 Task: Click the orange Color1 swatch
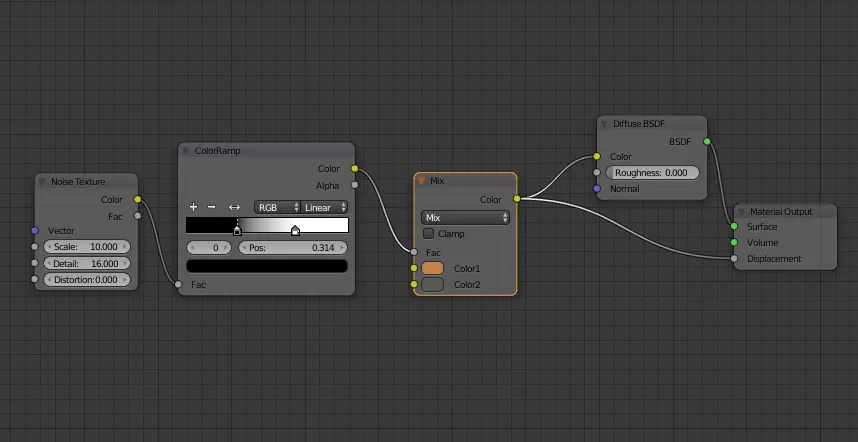(x=432, y=269)
